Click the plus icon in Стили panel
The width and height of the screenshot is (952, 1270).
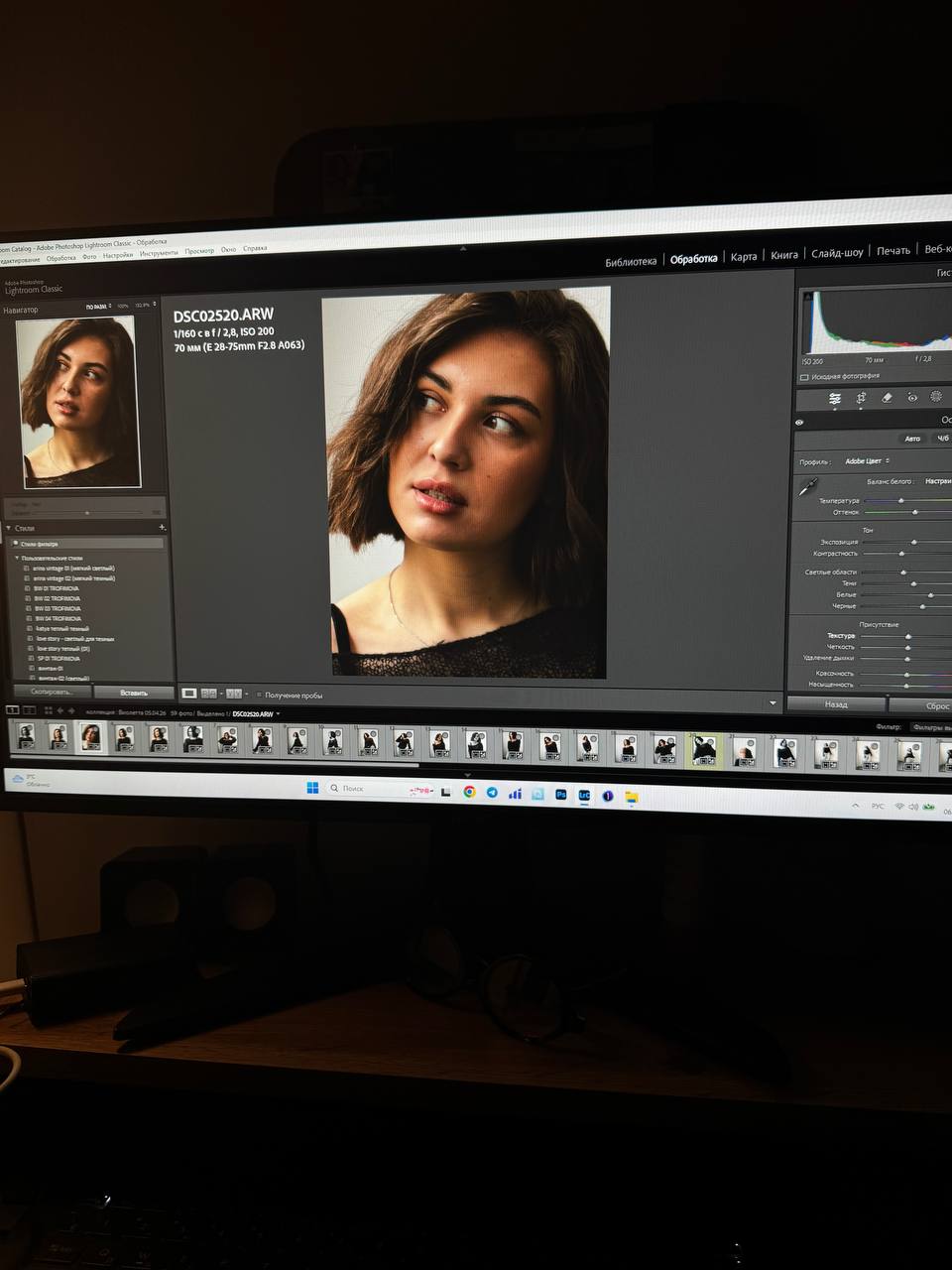click(x=162, y=527)
